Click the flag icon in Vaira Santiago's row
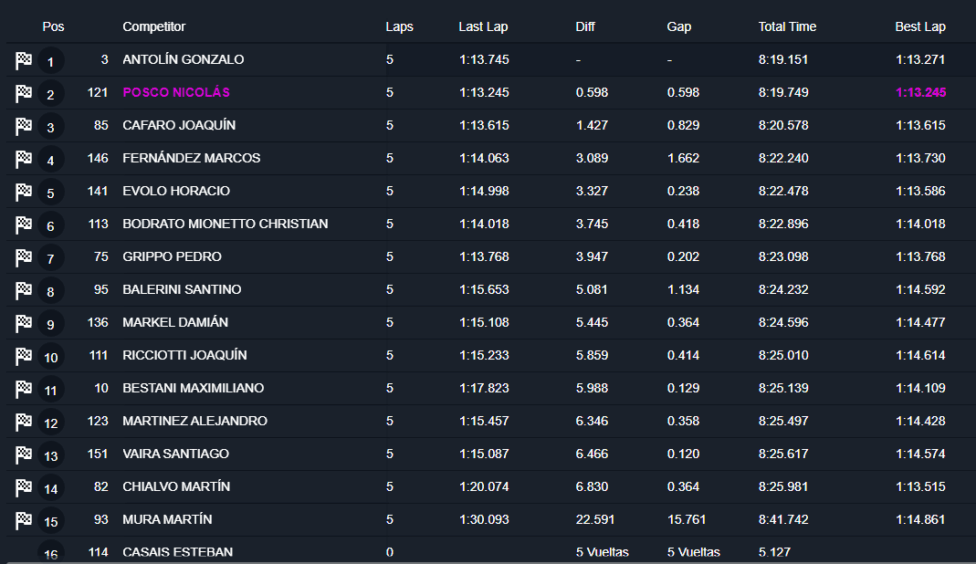 [24, 455]
